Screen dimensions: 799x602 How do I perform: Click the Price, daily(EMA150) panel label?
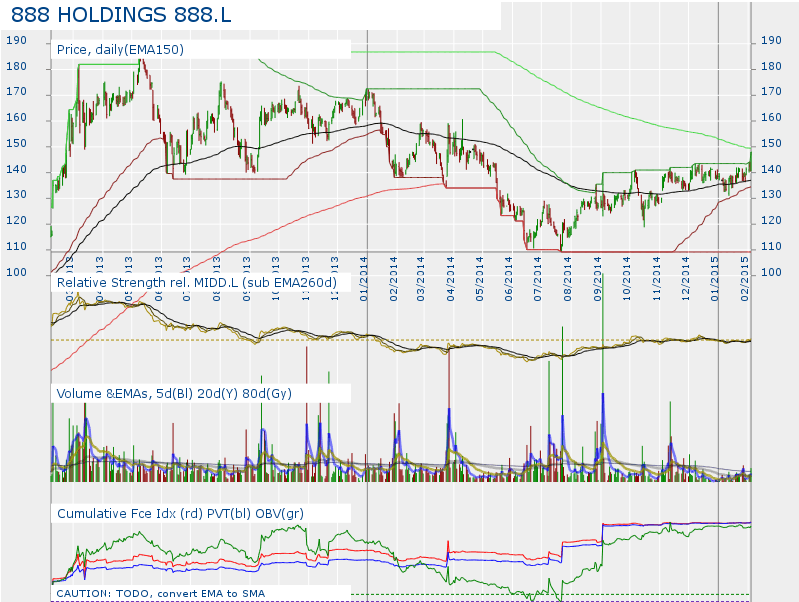tap(120, 49)
